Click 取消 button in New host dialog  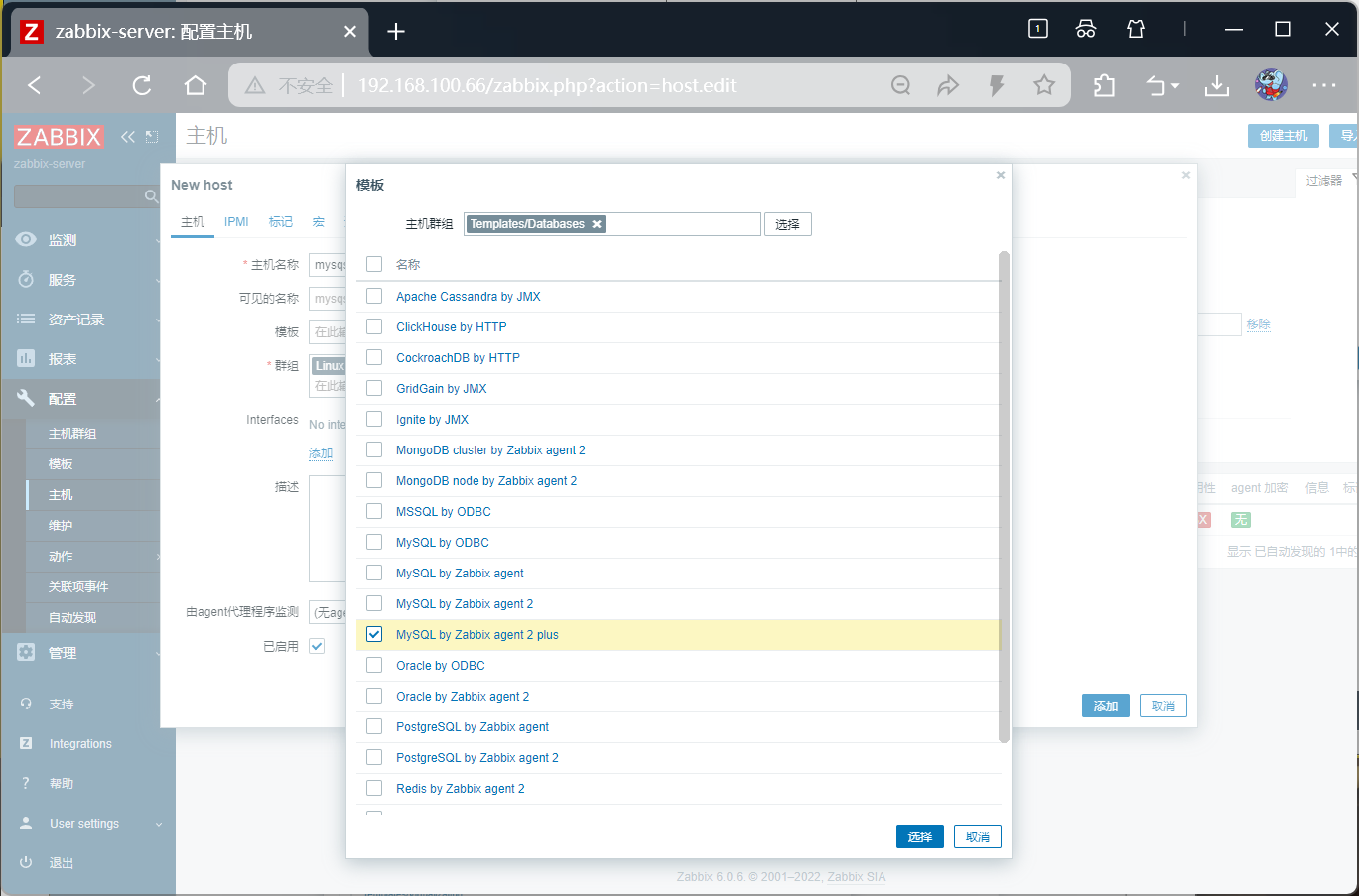coord(1163,705)
